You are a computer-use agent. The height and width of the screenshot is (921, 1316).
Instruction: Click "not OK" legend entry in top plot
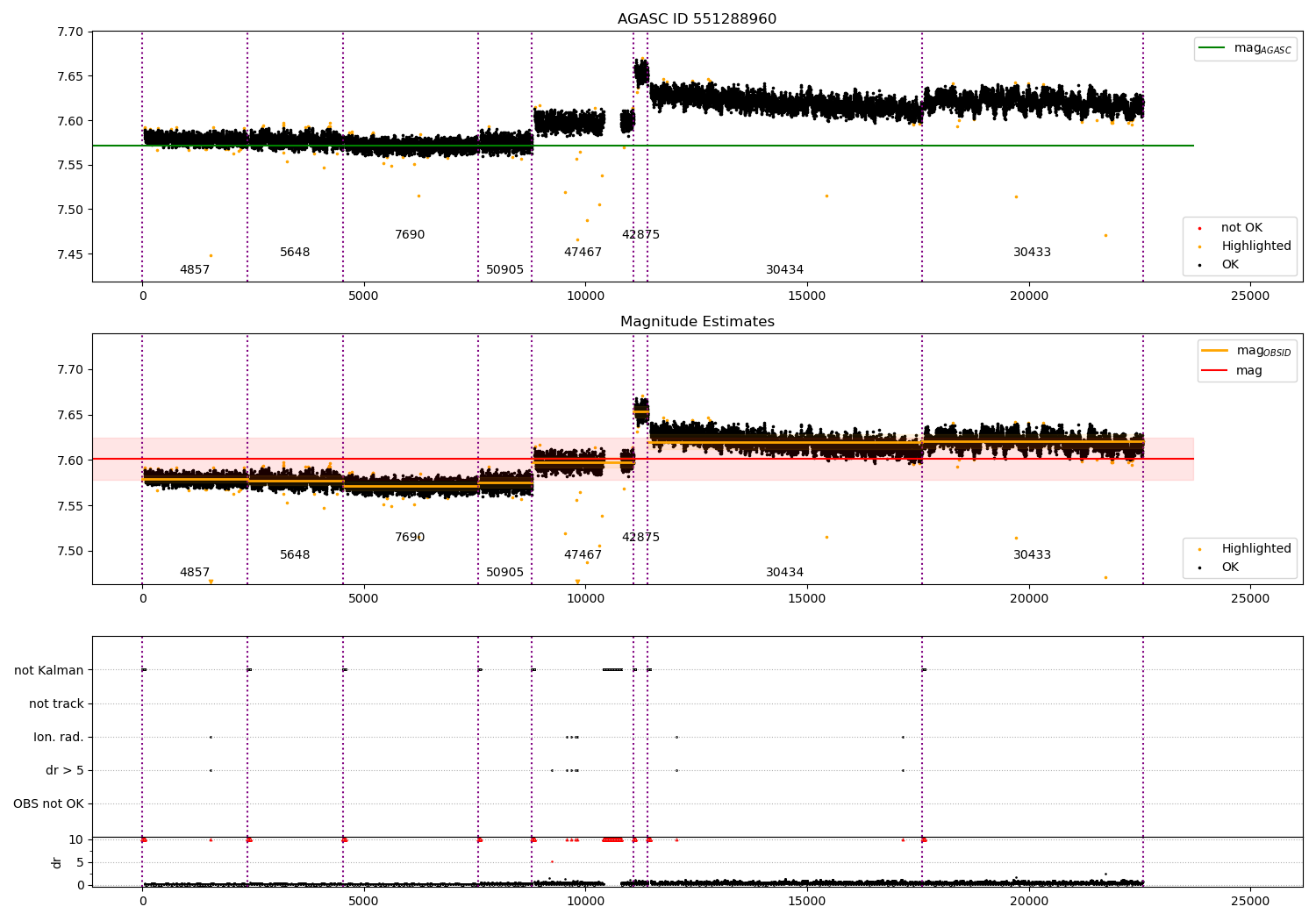tap(1241, 228)
